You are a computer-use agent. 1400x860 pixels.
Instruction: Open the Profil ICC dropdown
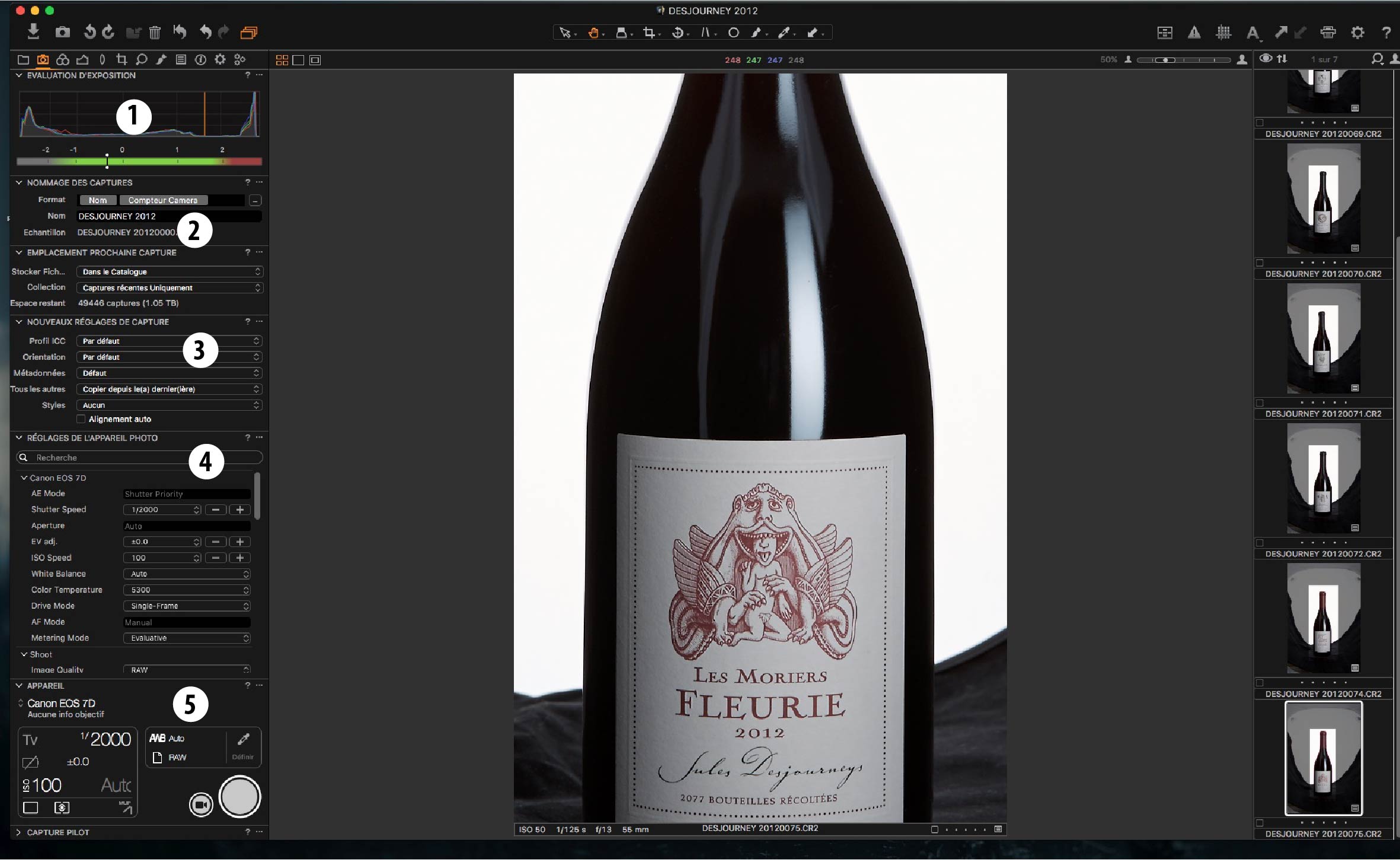click(170, 341)
